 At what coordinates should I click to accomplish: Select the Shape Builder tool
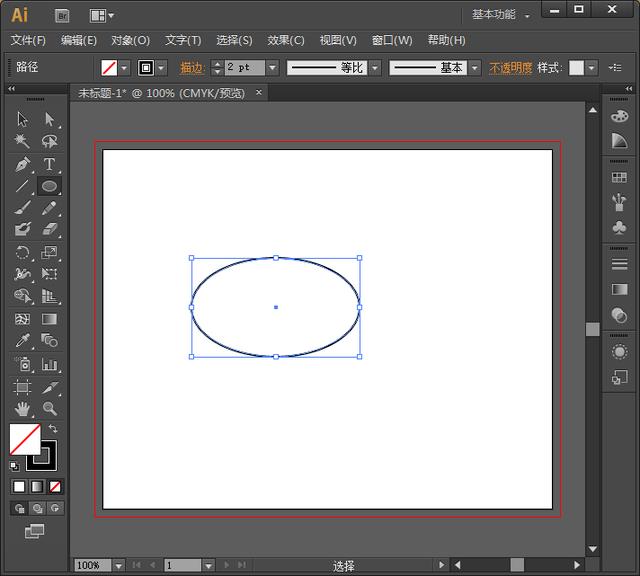[22, 296]
